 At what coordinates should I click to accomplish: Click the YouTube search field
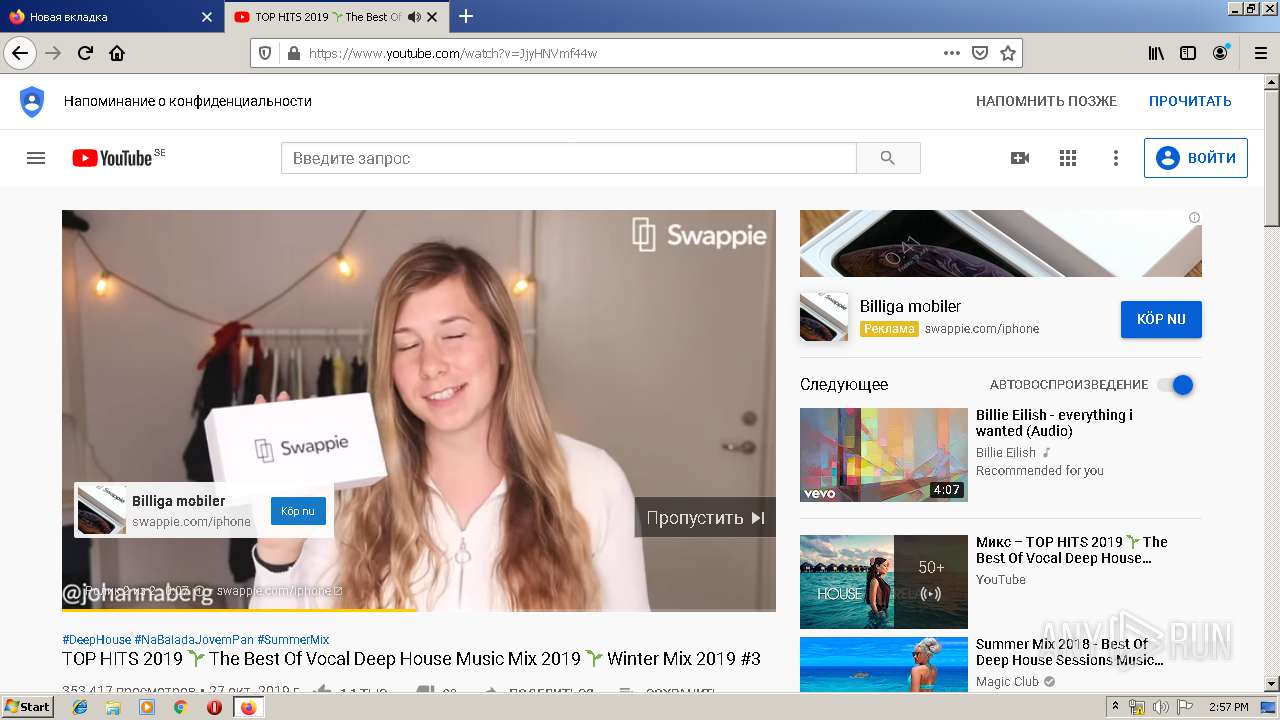[x=569, y=158]
